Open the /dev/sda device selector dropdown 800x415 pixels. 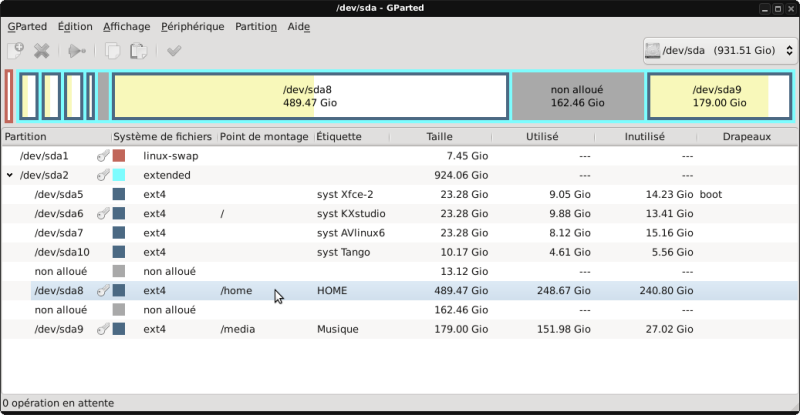pyautogui.click(x=719, y=51)
